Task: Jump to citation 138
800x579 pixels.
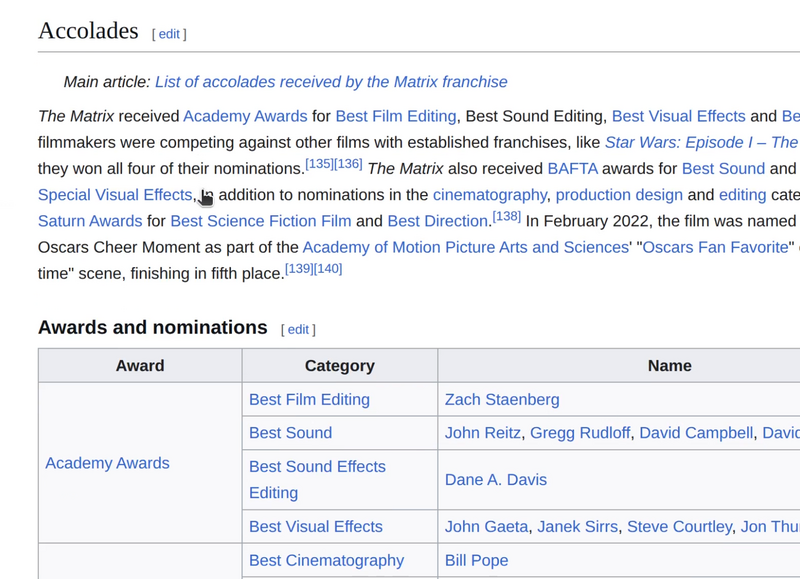Action: click(x=507, y=217)
